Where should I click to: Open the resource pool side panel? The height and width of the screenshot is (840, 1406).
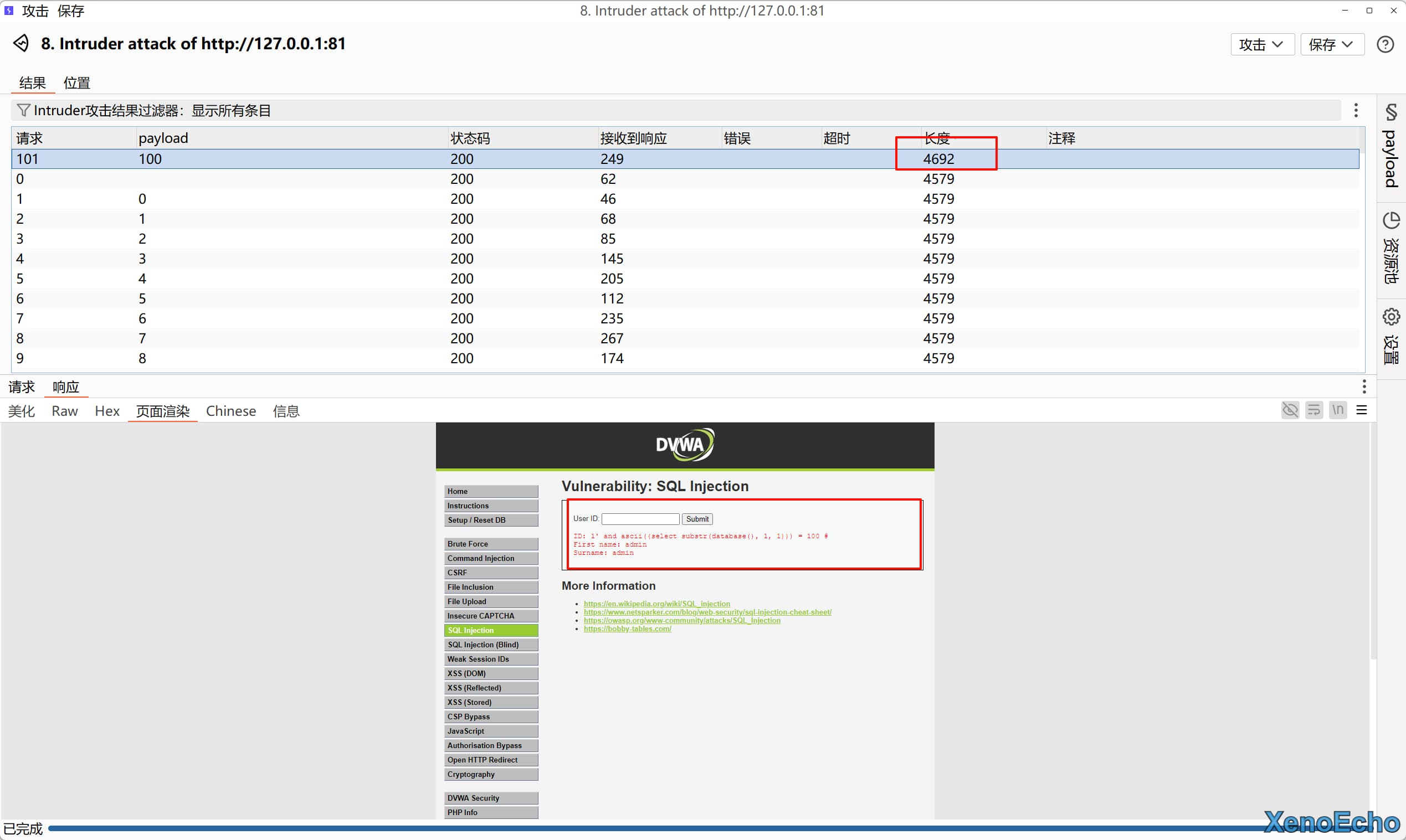coord(1391,248)
